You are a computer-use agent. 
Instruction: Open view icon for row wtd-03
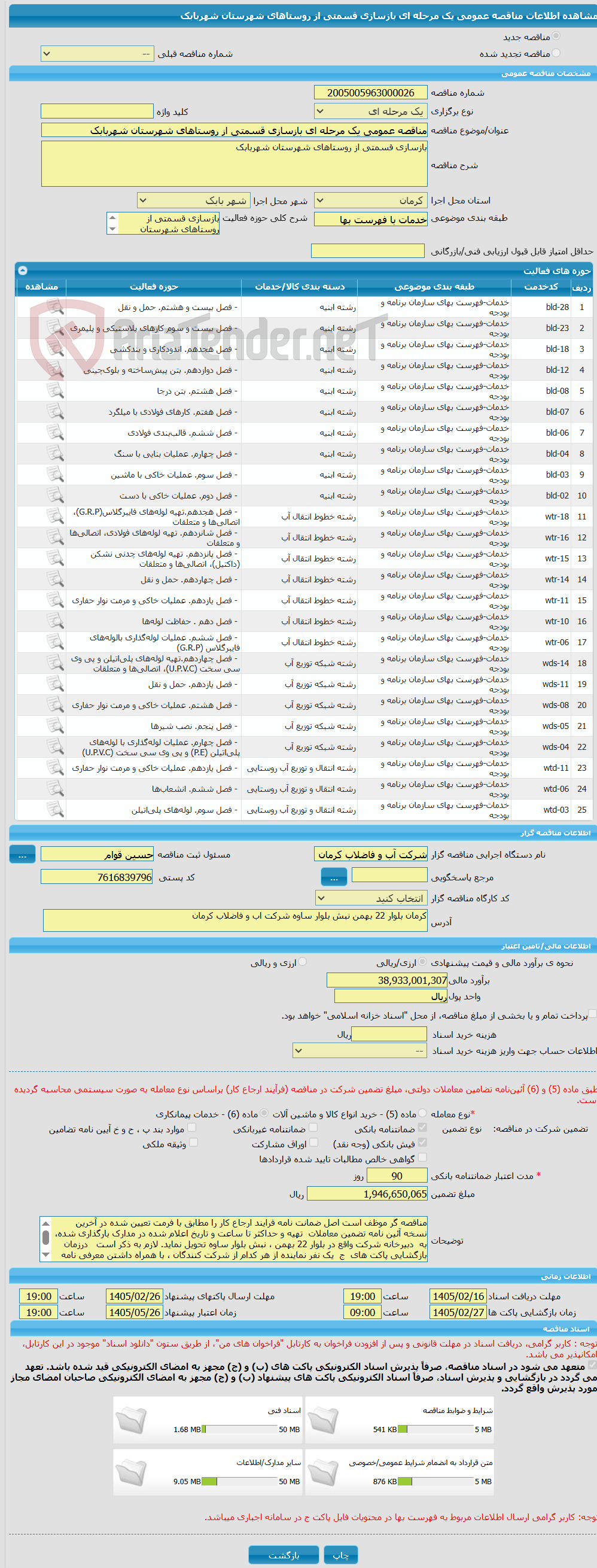coord(56,810)
